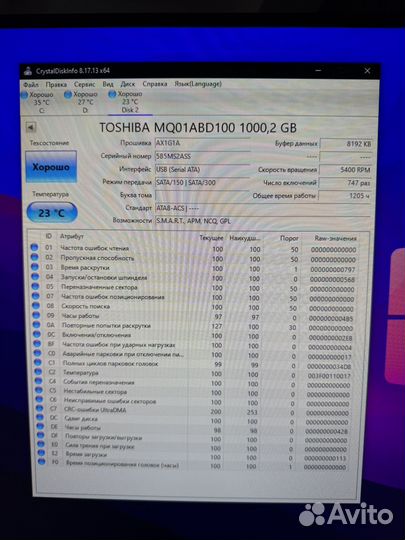Click status icon for C0 Аварийные парковки row
Image resolution: width=405 pixels, height=540 pixels.
[x=38, y=353]
